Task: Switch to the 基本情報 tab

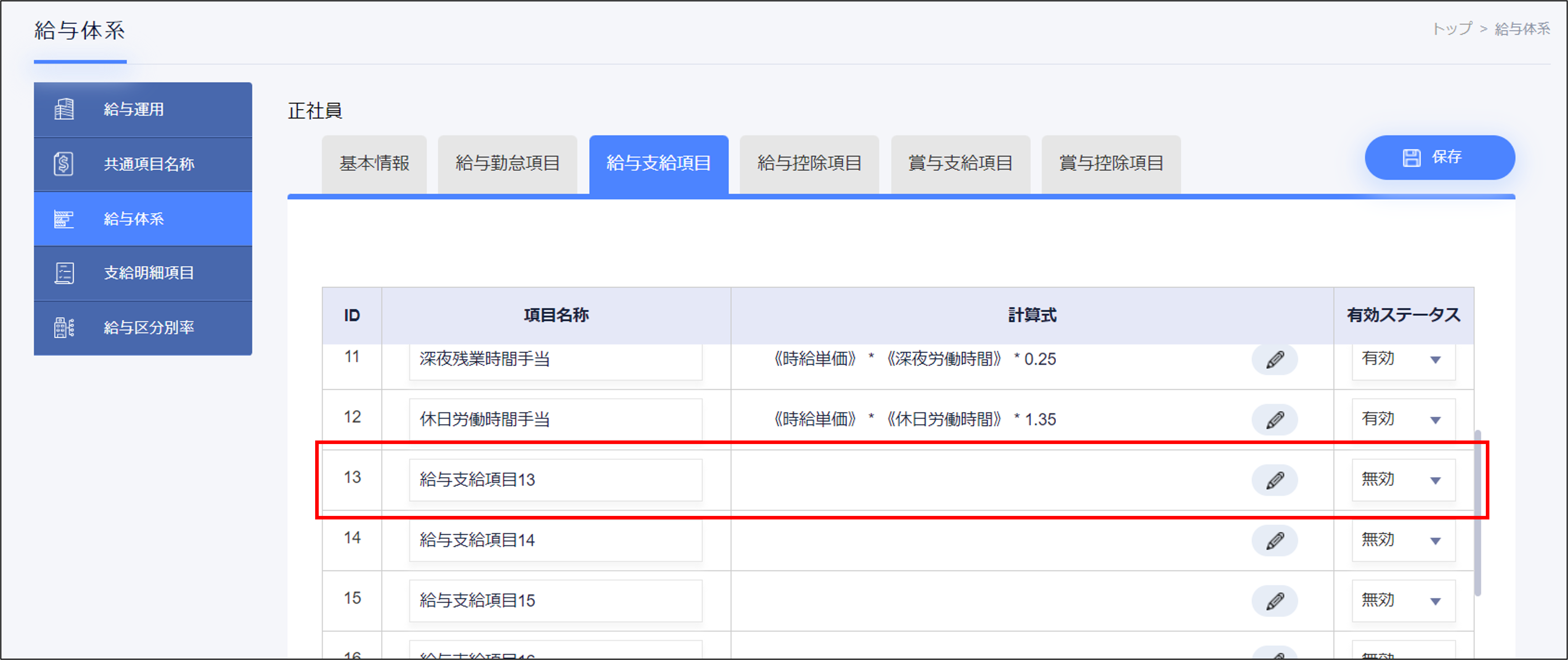Action: 374,163
